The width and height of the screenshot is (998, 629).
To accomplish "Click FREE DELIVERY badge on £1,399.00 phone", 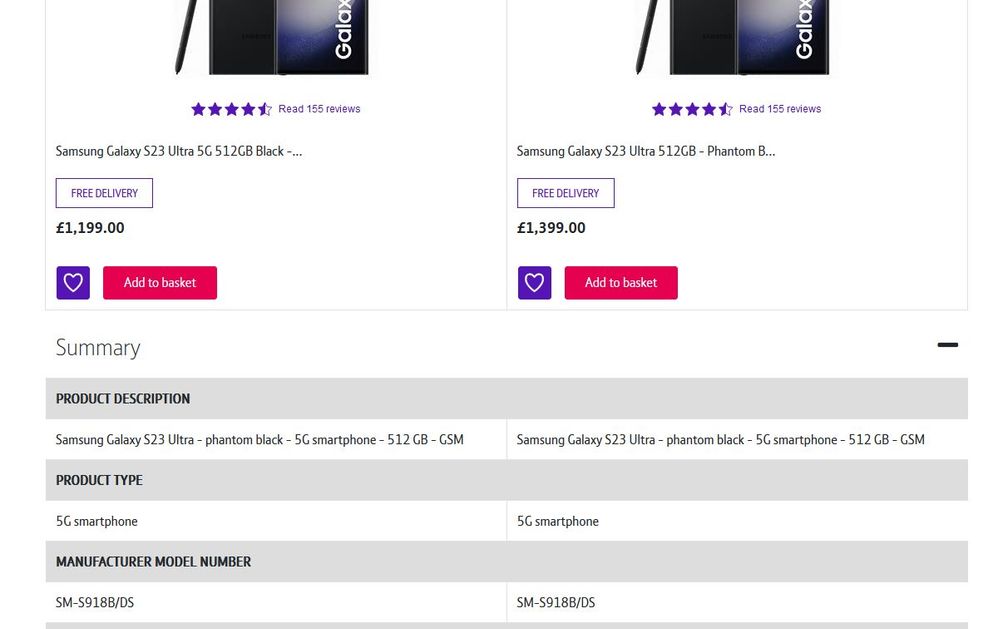I will [565, 193].
